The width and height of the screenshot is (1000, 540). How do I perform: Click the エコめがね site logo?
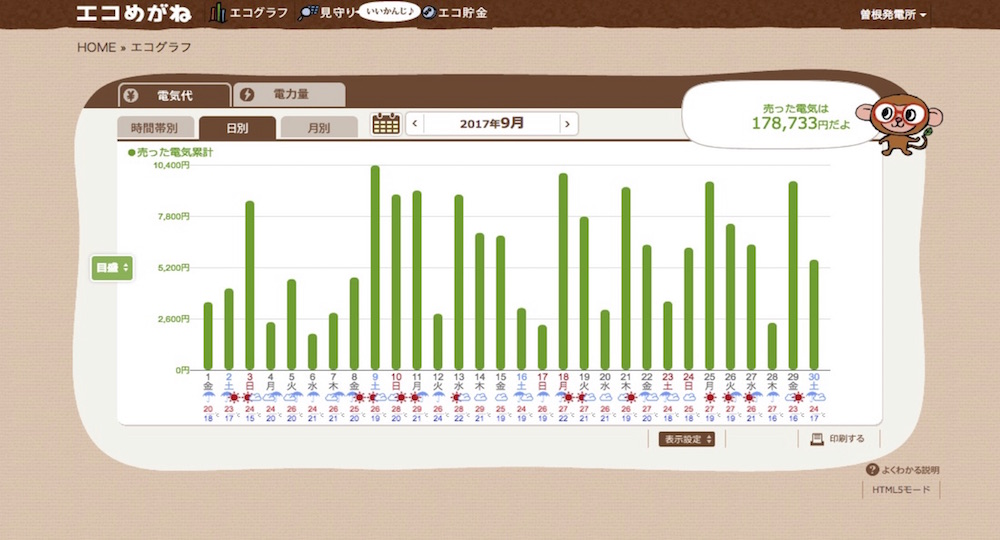(x=133, y=13)
